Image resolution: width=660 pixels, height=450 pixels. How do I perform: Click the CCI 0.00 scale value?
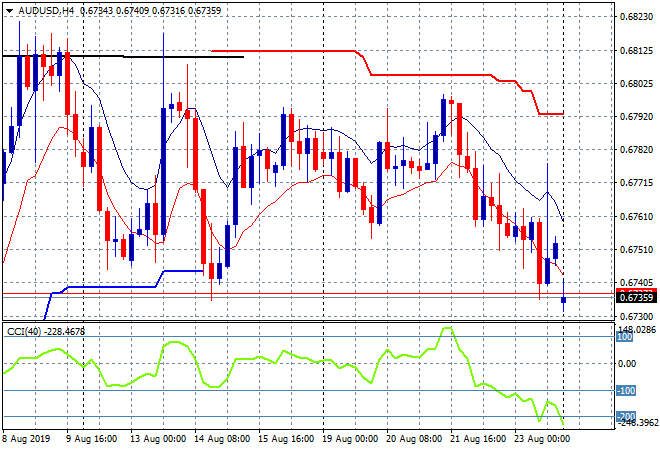(628, 364)
